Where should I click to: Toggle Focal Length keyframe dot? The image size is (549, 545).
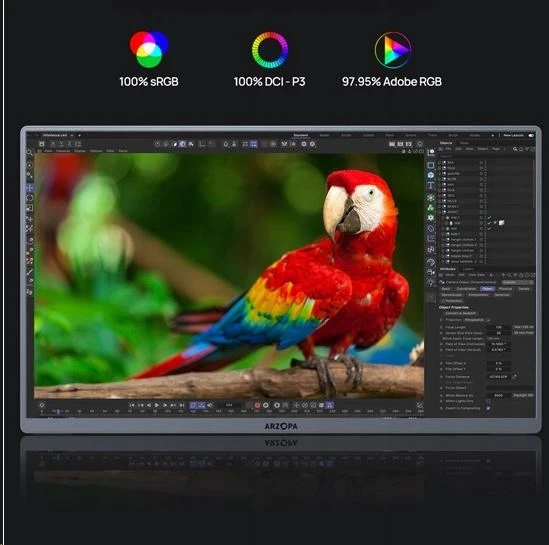tap(441, 327)
